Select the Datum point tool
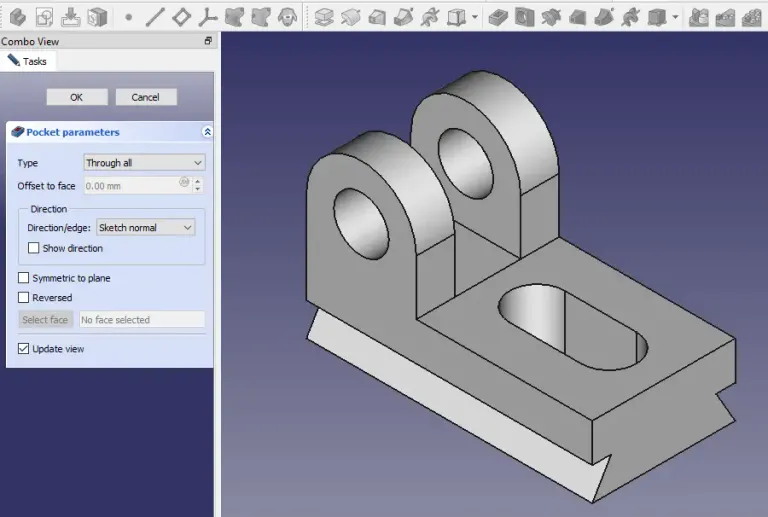Screen dimensions: 768x517 (129, 17)
